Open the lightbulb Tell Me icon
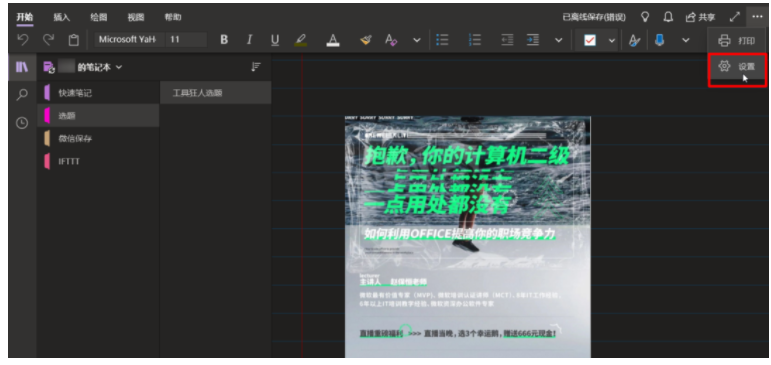 pos(645,17)
